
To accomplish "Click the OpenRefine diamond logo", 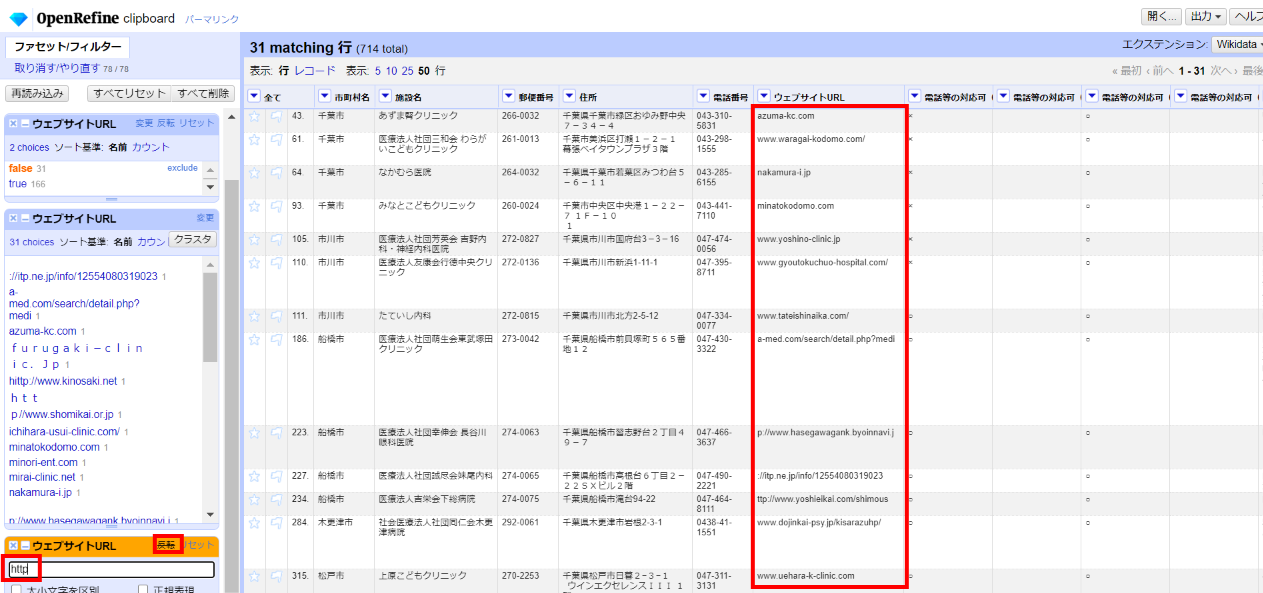I will (x=18, y=19).
